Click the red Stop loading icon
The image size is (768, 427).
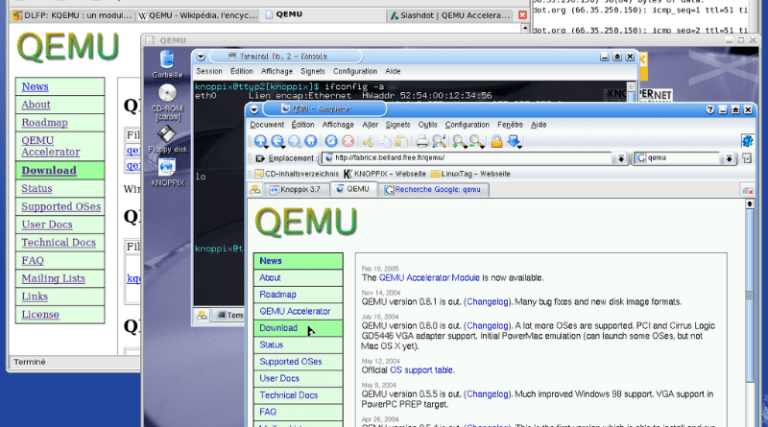coord(346,141)
